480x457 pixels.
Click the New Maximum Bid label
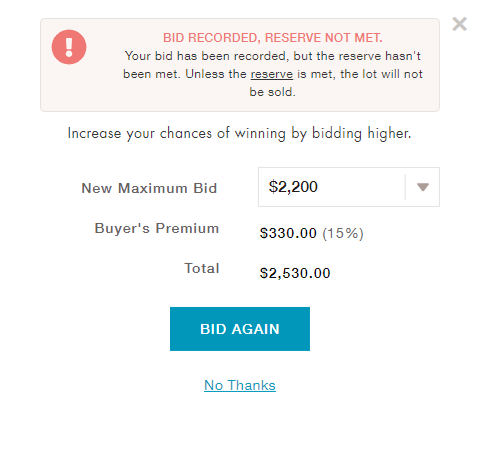149,188
